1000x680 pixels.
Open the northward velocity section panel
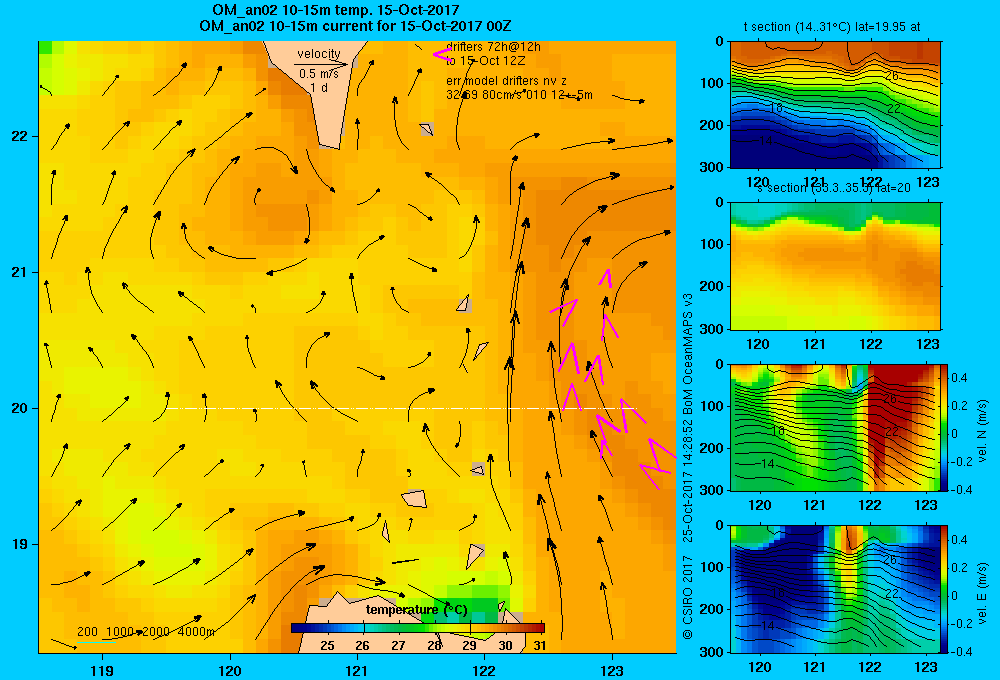click(x=835, y=427)
